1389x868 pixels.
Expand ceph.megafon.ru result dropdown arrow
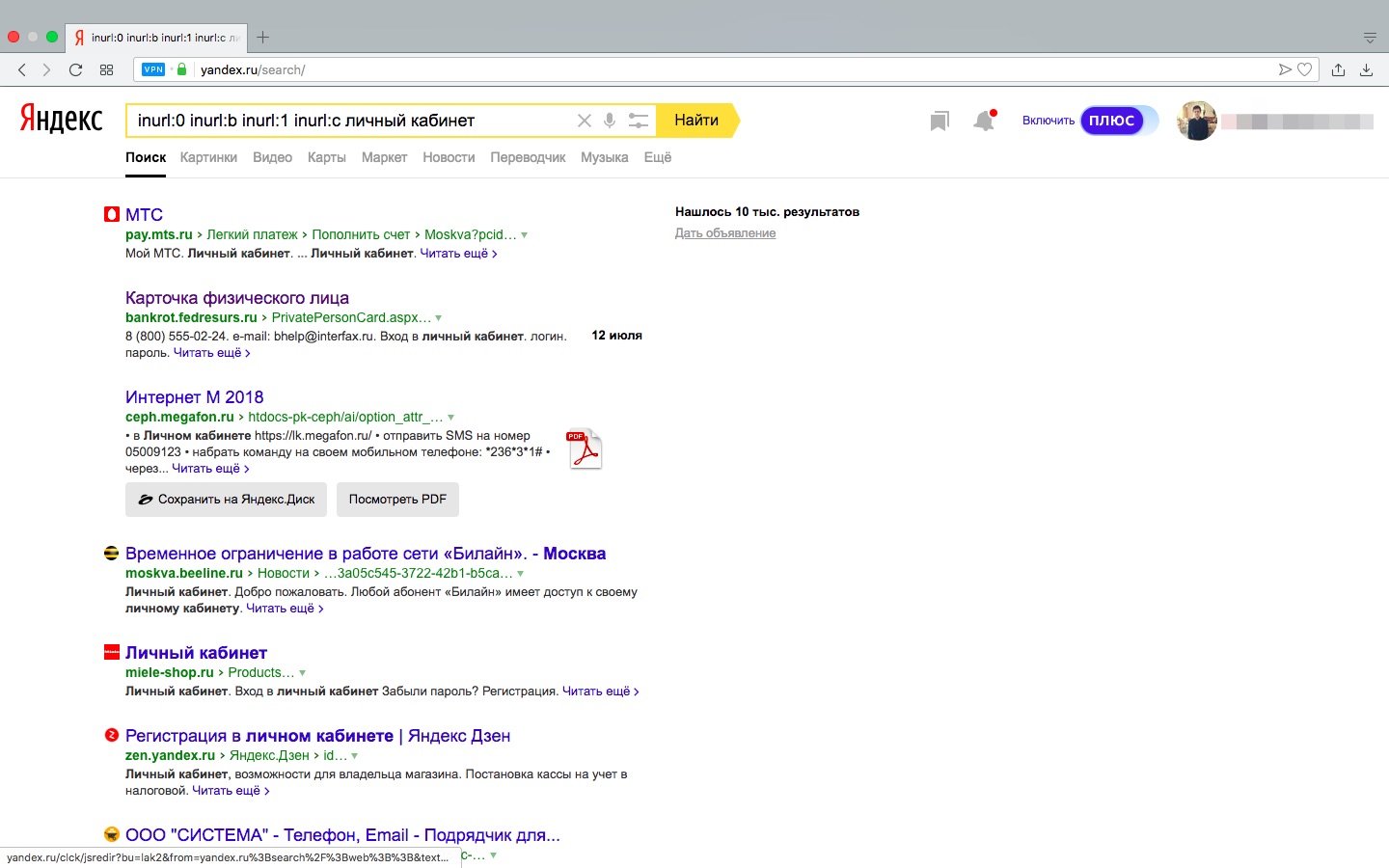point(450,418)
